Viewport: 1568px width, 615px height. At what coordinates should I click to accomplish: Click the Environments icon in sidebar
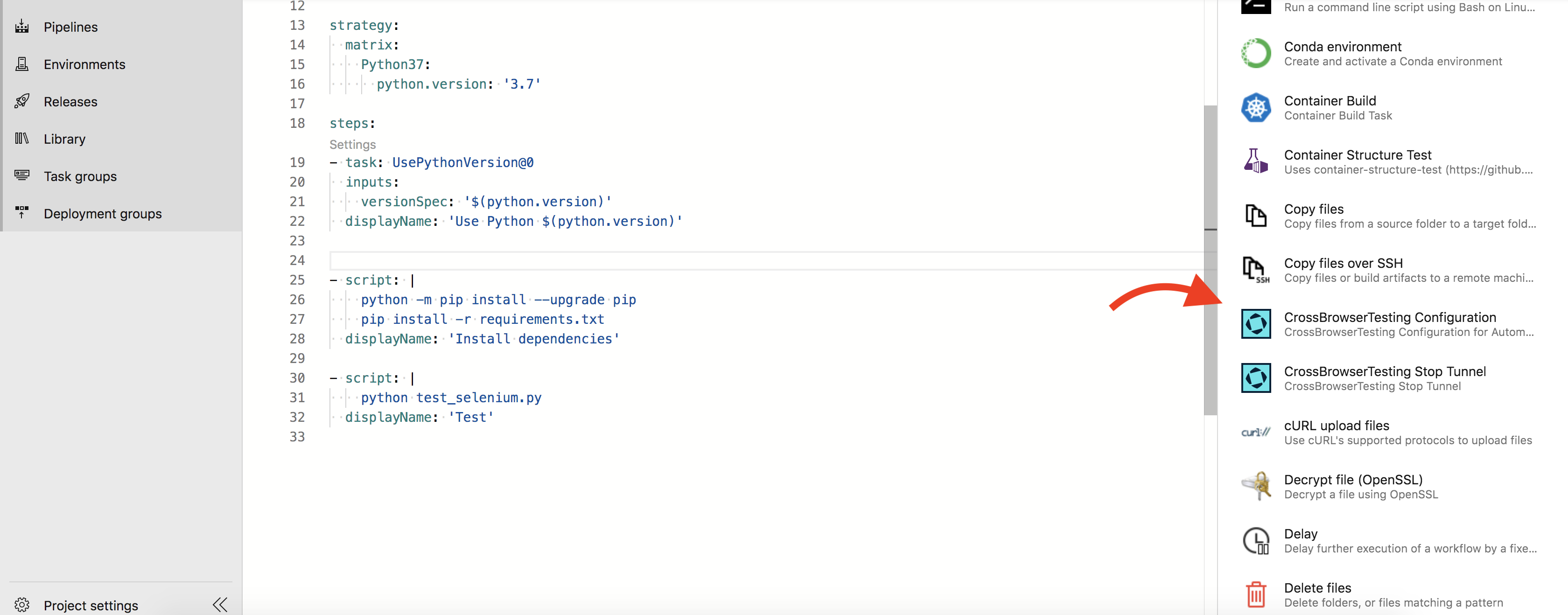coord(22,64)
